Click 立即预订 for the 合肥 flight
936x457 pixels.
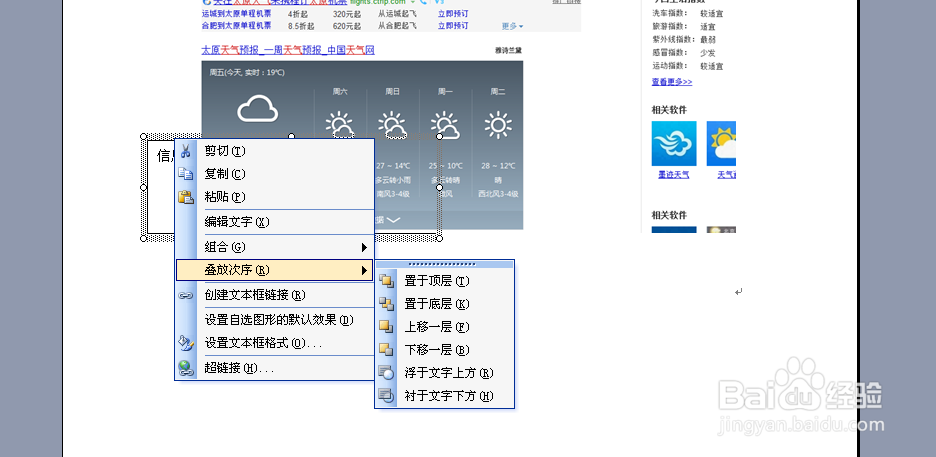(x=453, y=26)
